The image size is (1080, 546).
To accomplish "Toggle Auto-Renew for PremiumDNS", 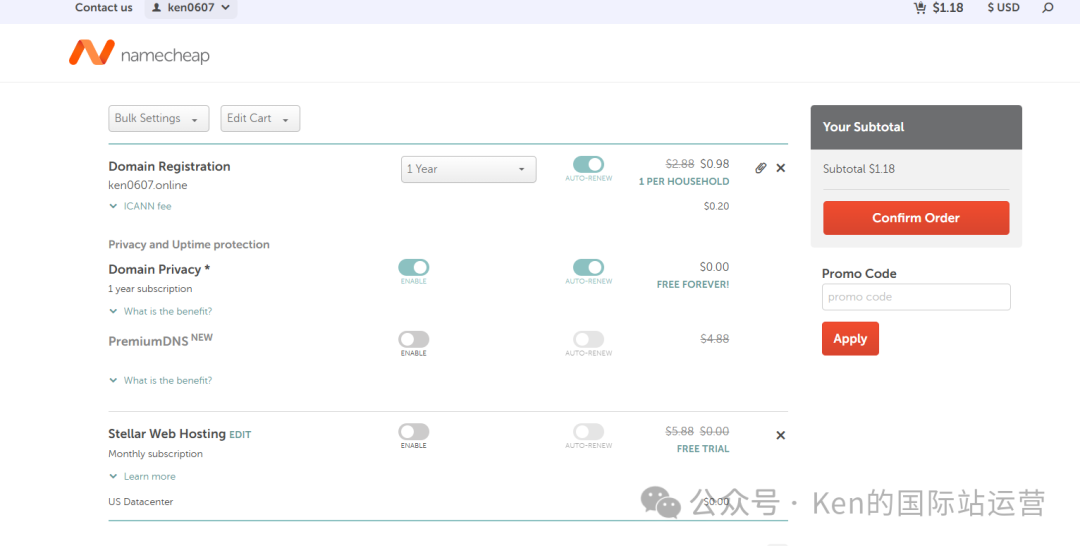I will (x=588, y=339).
